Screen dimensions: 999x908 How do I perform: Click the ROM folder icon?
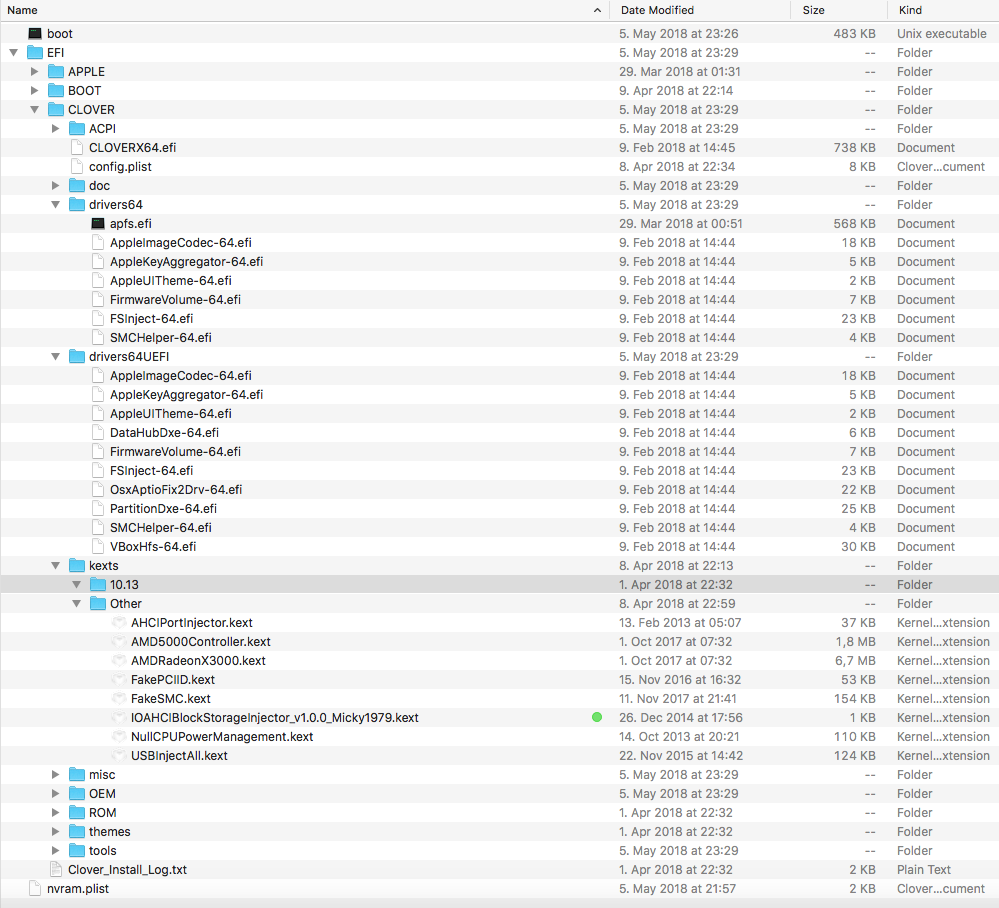(77, 812)
